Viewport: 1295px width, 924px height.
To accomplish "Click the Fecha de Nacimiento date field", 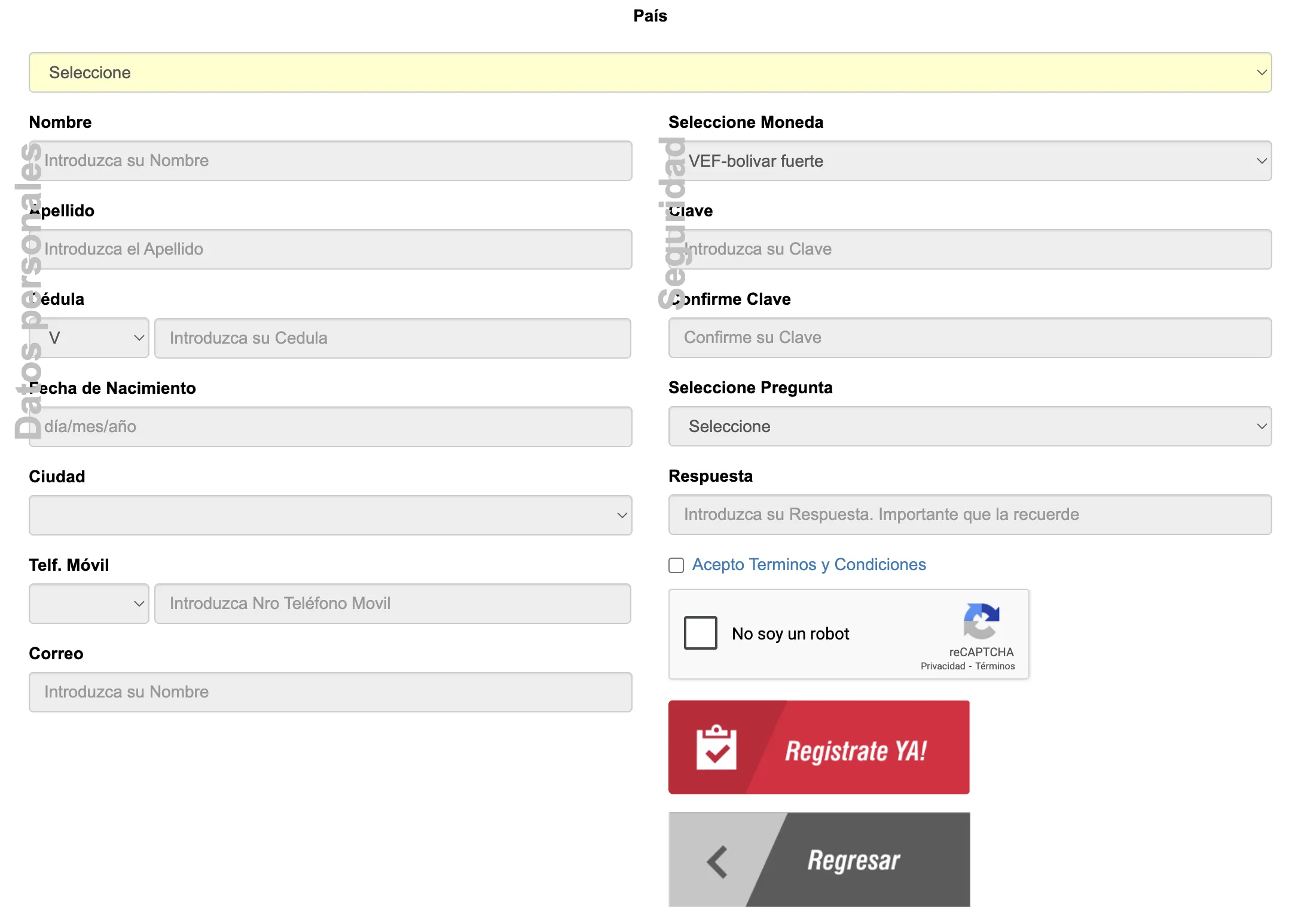I will [x=331, y=426].
